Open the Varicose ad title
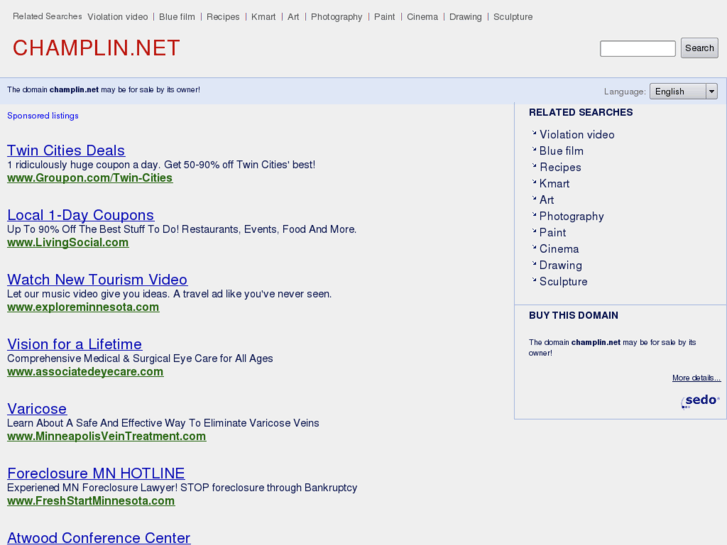727x545 pixels. (37, 408)
